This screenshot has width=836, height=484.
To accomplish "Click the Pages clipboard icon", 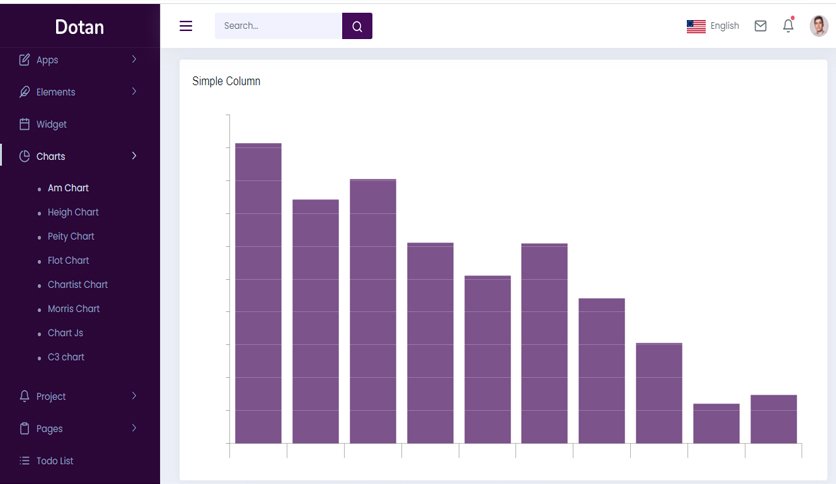I will pos(25,429).
